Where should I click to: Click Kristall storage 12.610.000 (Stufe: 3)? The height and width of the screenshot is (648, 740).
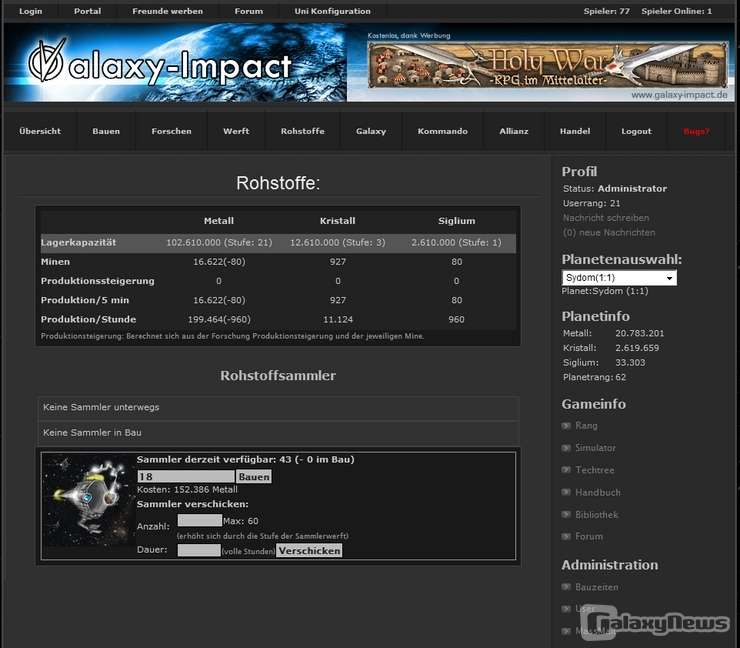337,243
